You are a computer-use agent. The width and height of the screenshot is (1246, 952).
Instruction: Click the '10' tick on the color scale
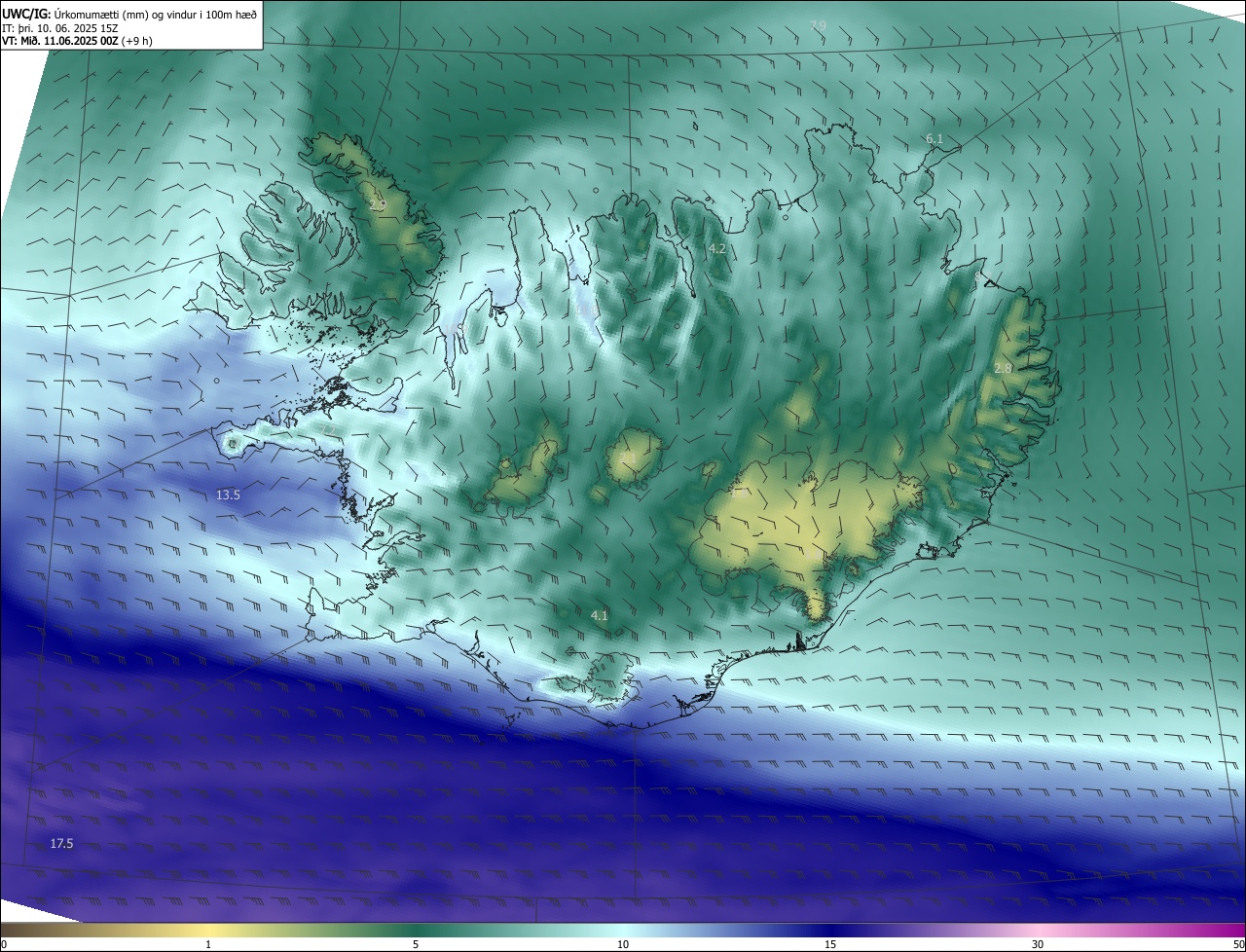tap(623, 944)
